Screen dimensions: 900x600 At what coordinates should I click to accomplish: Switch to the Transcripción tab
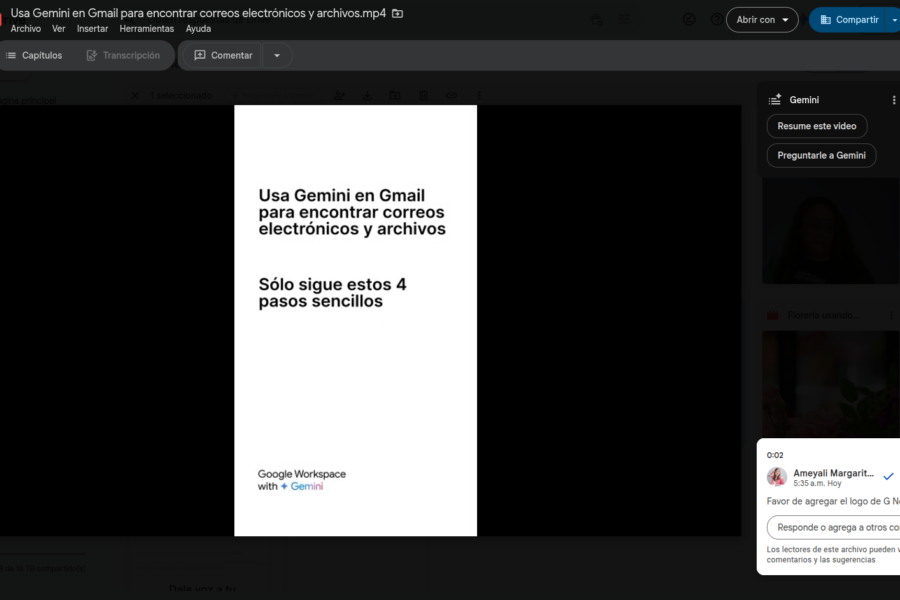123,56
